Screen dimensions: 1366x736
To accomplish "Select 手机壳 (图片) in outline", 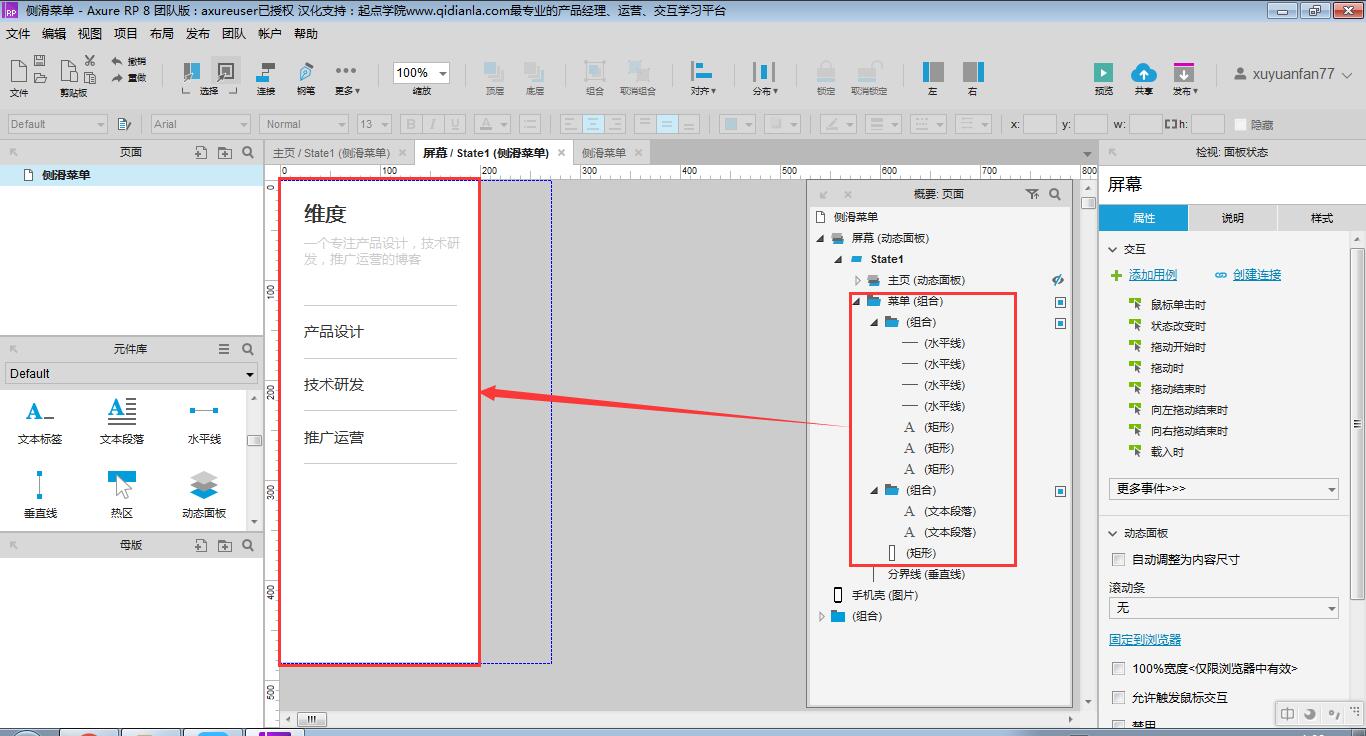I will click(x=885, y=595).
